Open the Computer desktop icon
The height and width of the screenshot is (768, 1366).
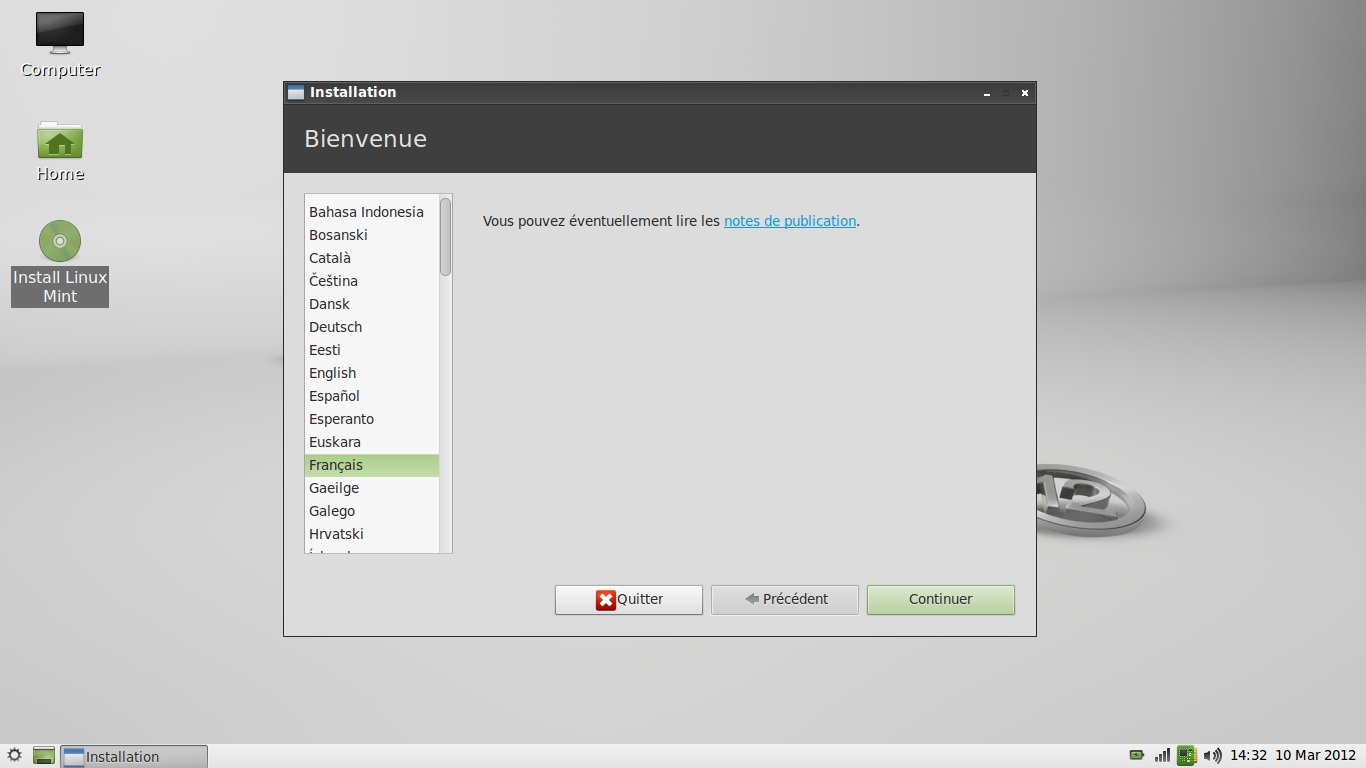(60, 33)
